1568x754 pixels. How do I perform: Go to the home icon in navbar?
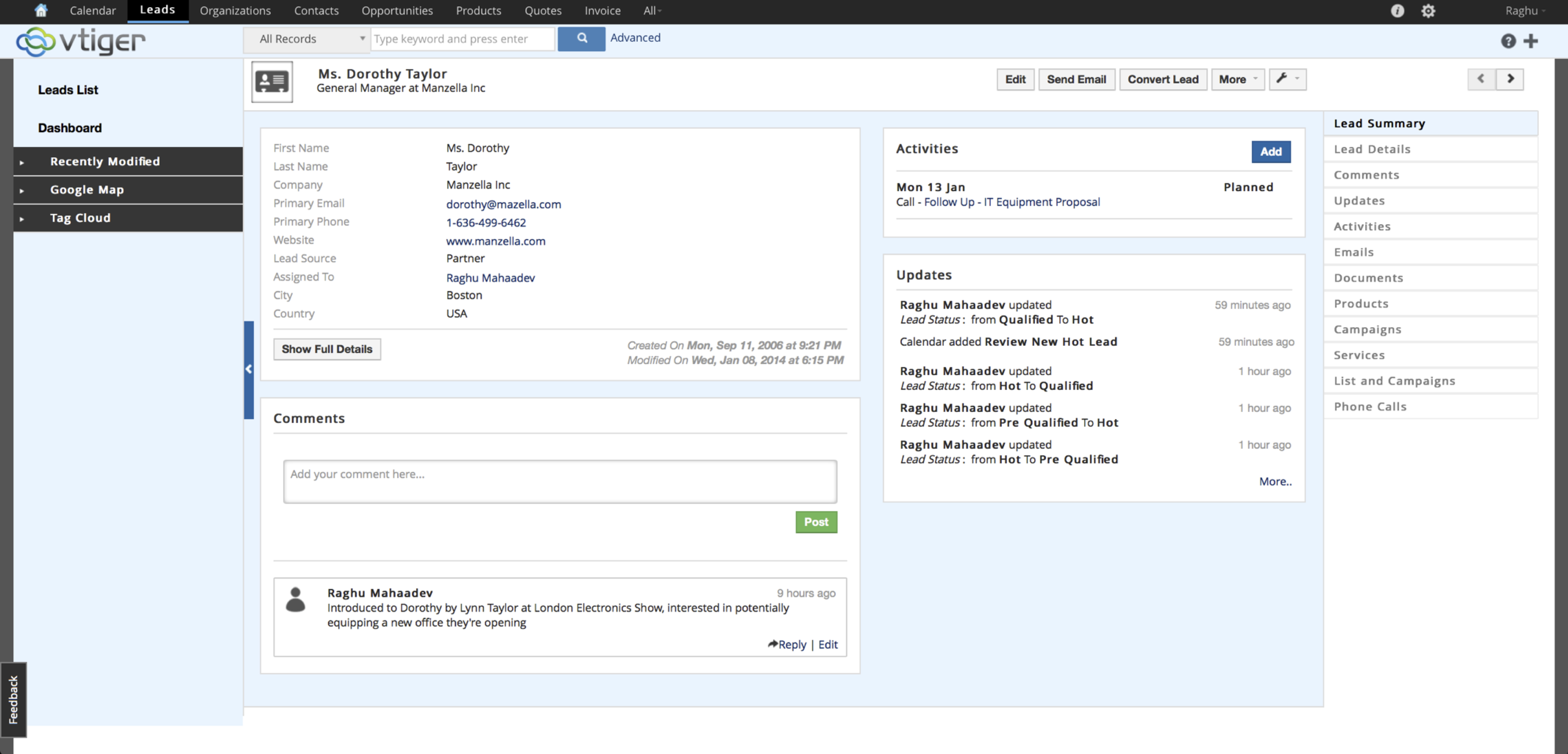point(41,10)
